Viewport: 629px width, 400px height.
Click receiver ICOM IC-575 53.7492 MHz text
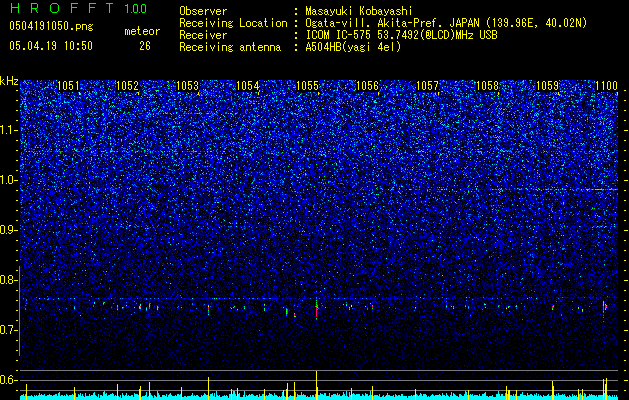tap(402, 35)
